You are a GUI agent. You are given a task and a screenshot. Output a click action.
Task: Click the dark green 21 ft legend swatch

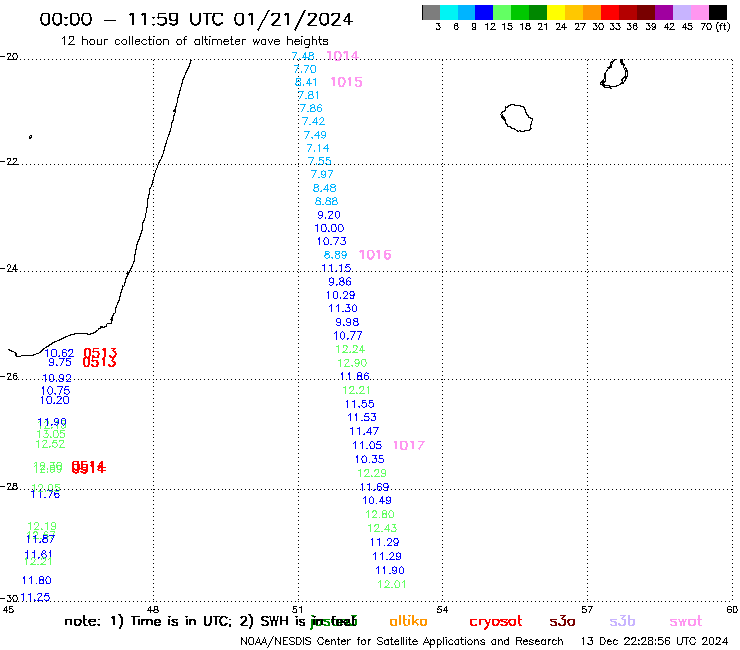[x=538, y=12]
